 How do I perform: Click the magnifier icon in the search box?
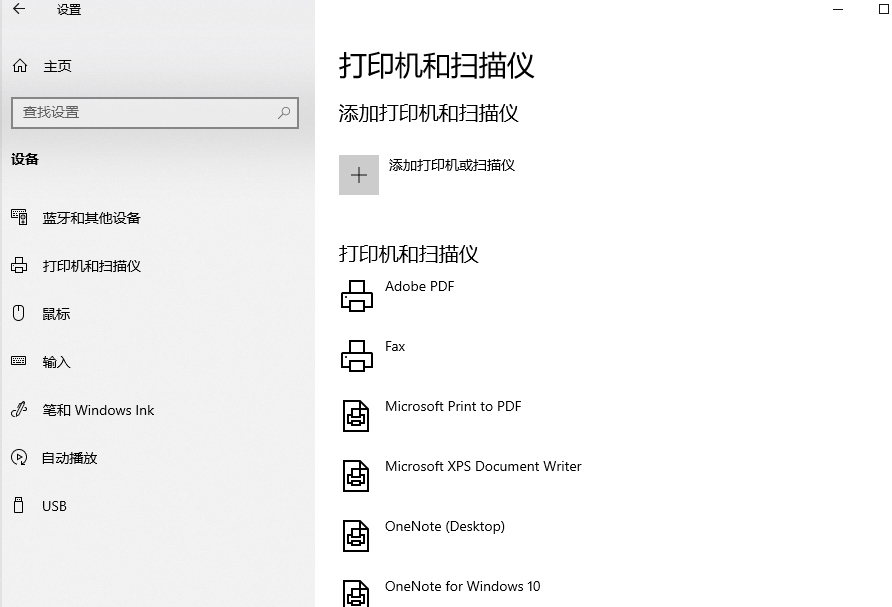click(284, 113)
